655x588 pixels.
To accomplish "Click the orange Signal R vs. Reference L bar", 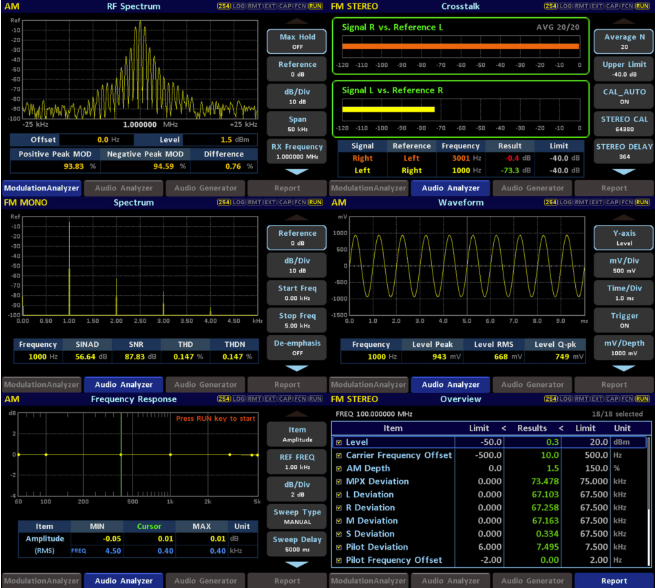I will [459, 46].
